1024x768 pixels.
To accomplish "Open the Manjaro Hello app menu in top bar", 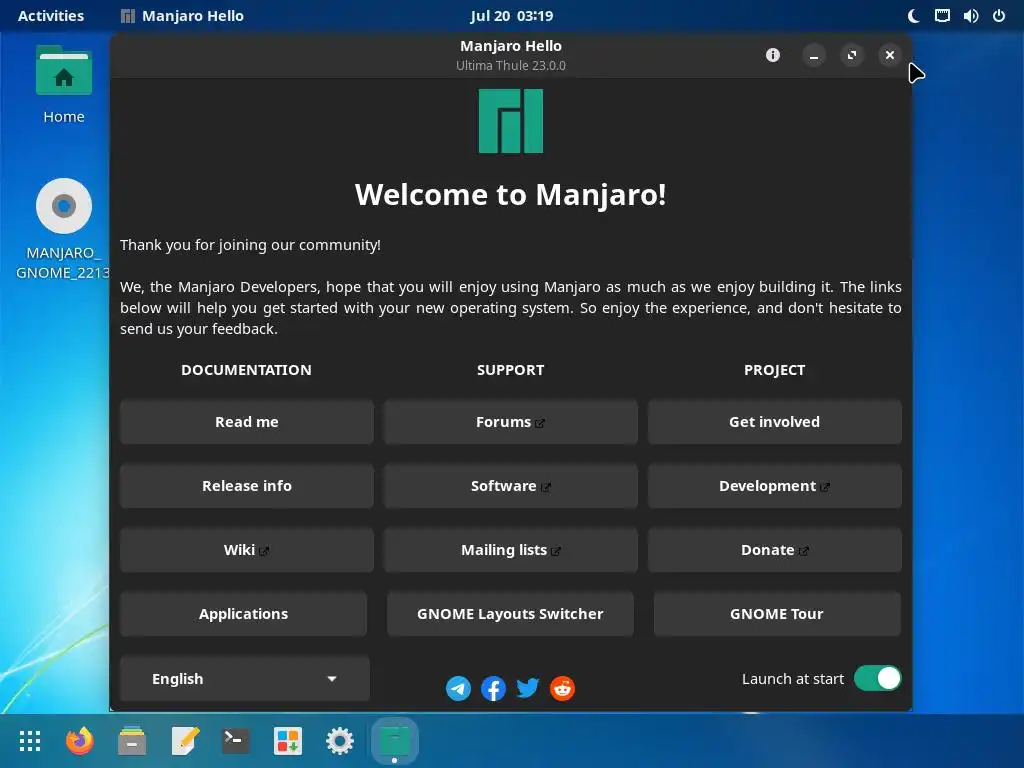I will (x=182, y=16).
